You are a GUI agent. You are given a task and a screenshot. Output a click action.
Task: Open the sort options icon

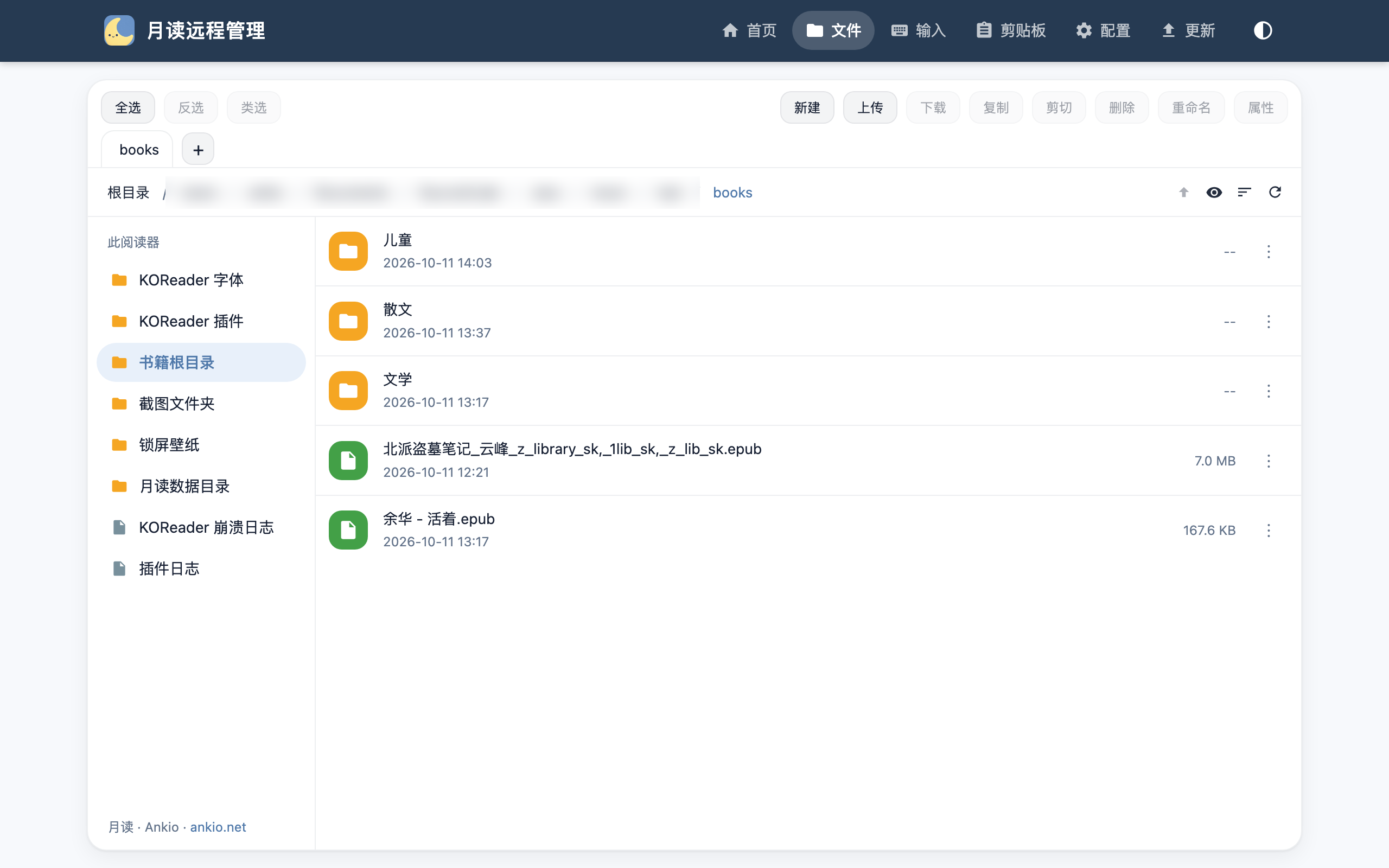[x=1244, y=192]
